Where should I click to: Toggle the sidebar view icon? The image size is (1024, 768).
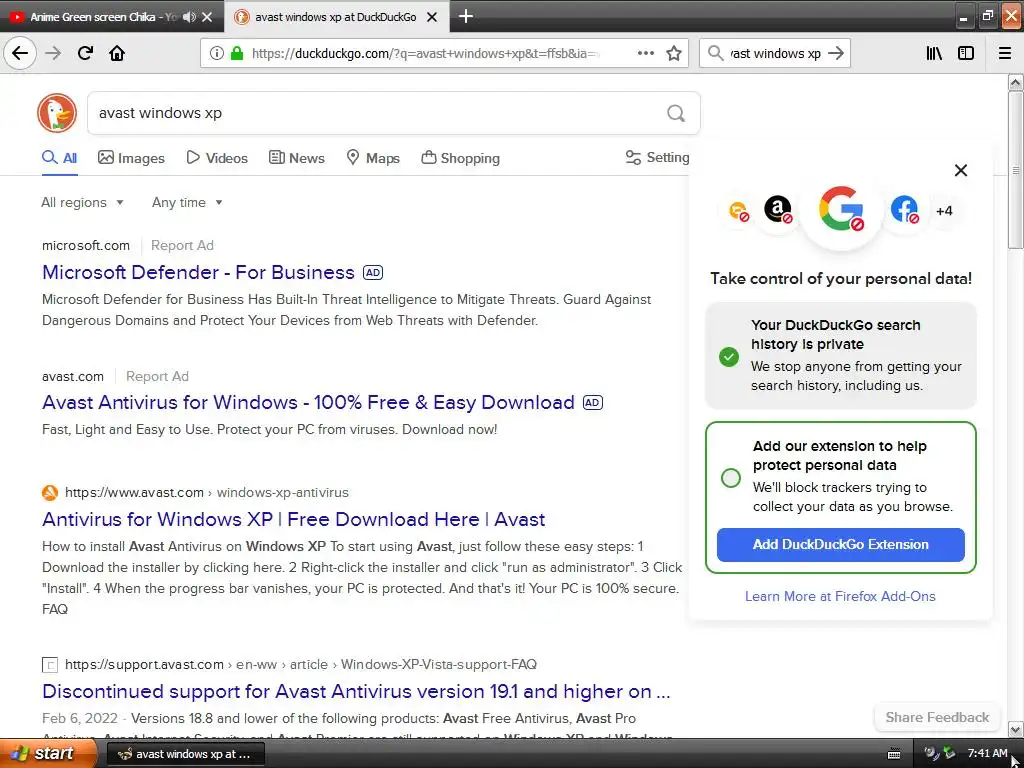pos(966,54)
